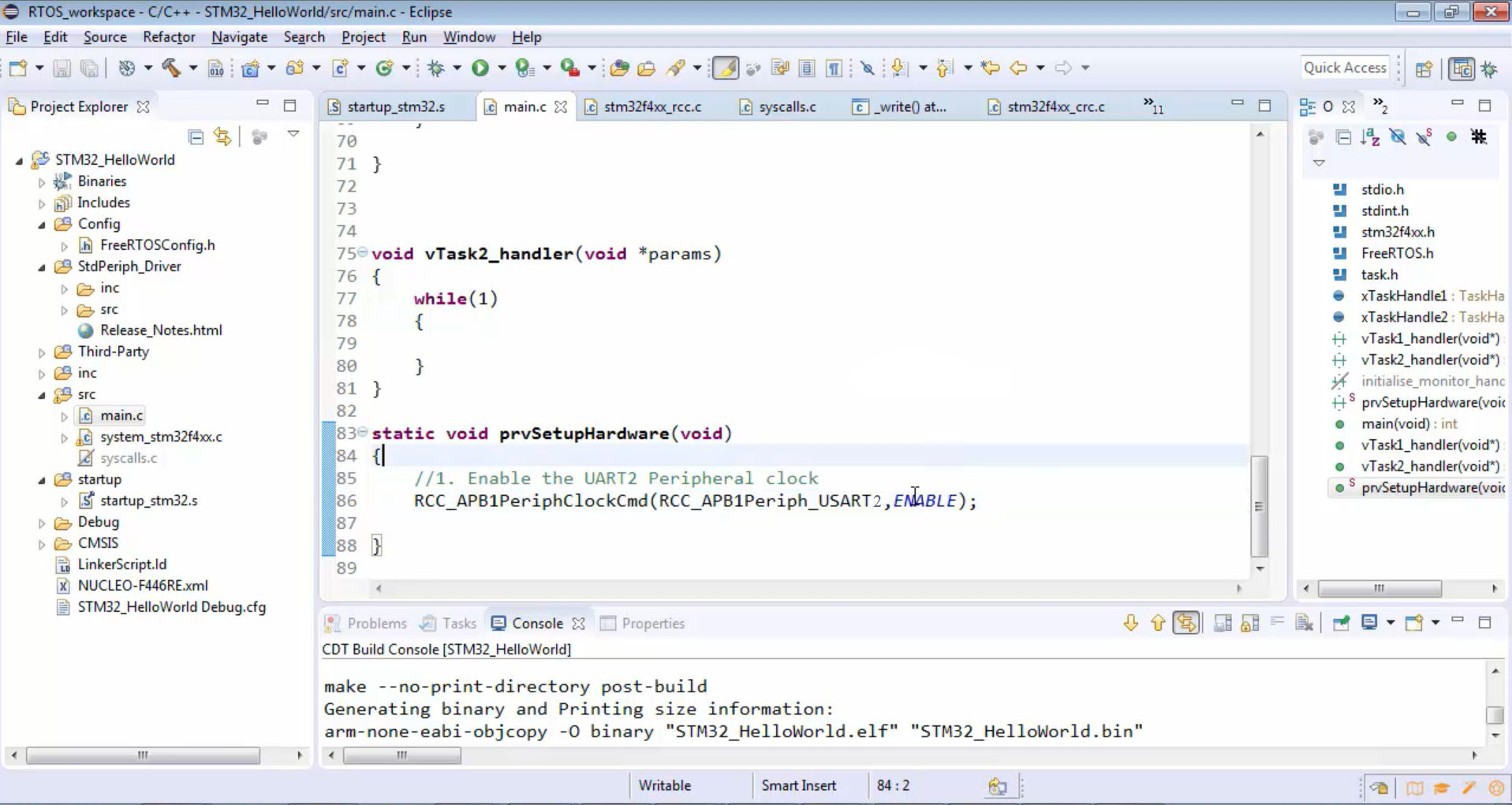Open the Project menu
This screenshot has height=805, width=1512.
363,37
